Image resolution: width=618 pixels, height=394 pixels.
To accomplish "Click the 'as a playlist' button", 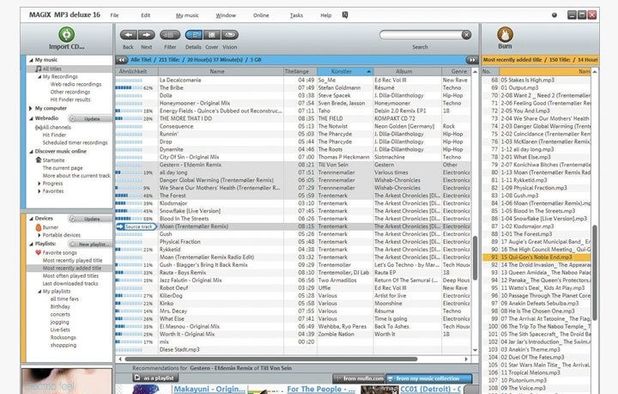I will tap(156, 378).
